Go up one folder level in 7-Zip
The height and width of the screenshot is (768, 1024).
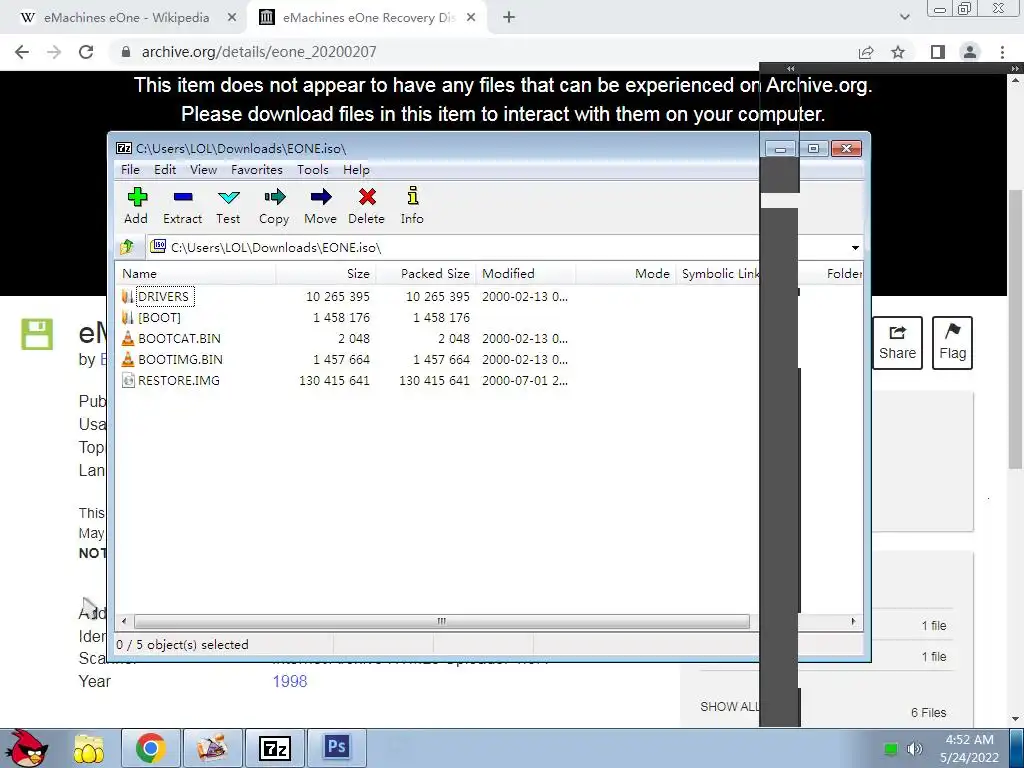(x=127, y=247)
